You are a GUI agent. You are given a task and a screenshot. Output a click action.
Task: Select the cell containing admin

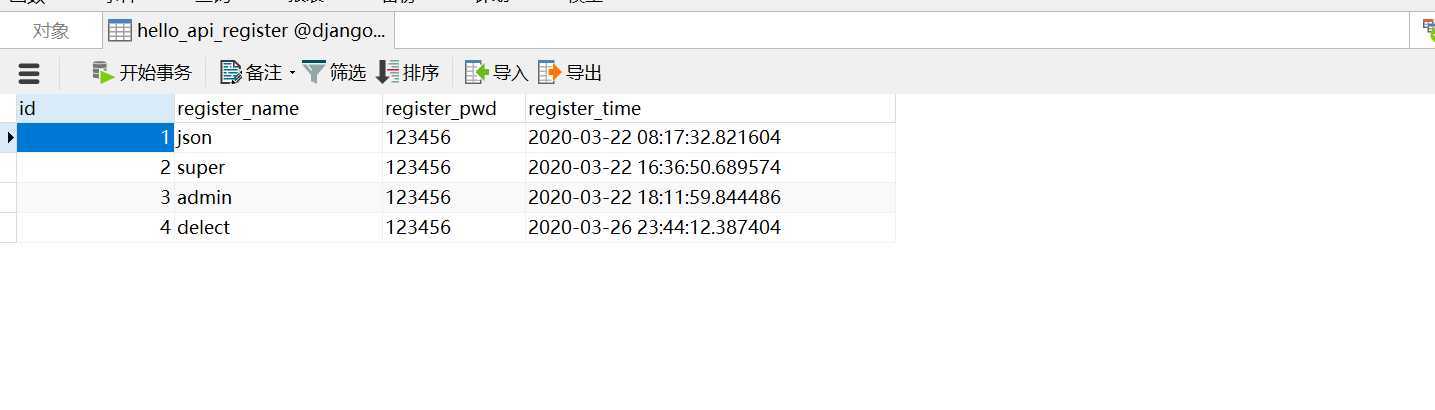278,198
